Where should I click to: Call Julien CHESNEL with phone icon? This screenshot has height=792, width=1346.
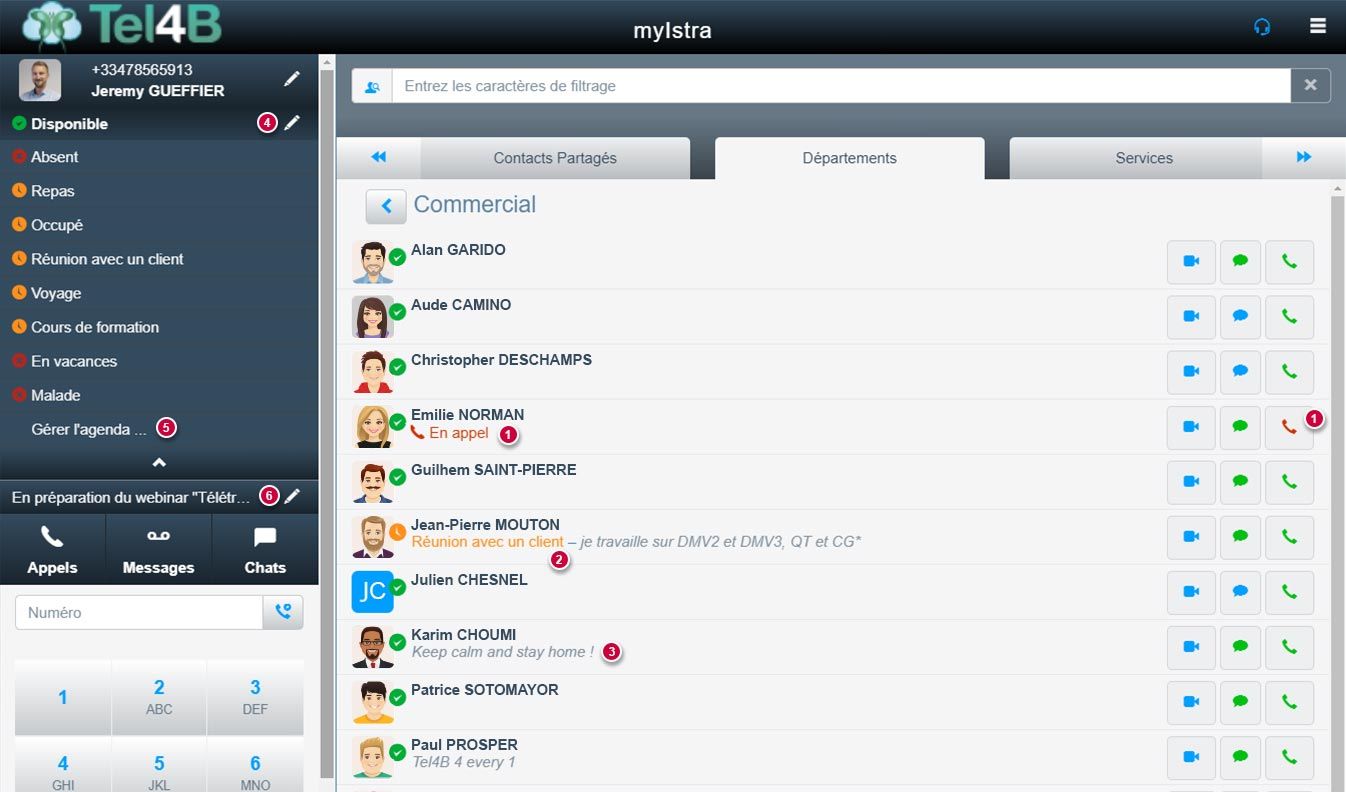click(1289, 592)
